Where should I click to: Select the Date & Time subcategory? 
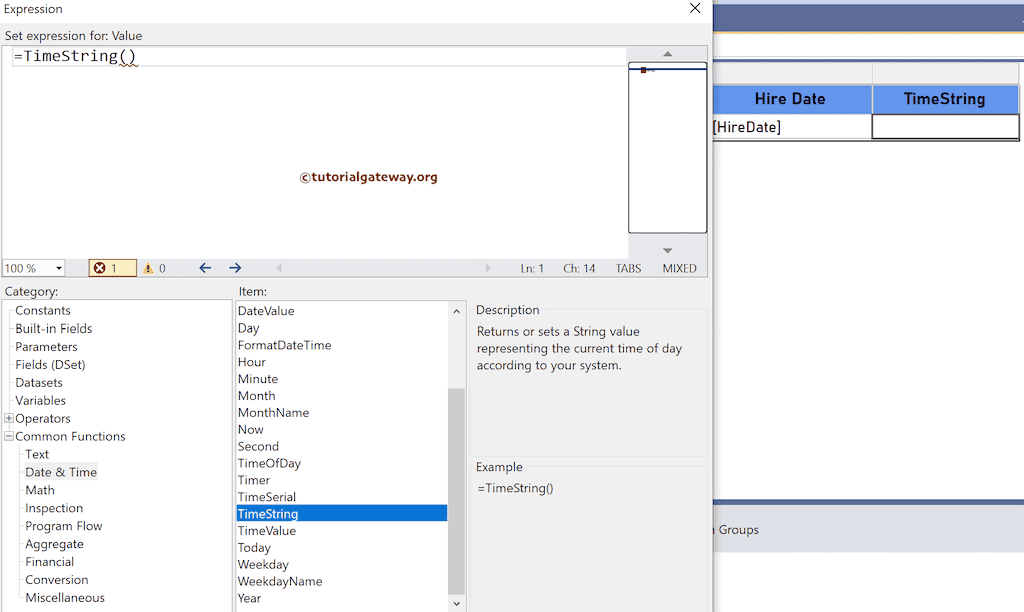pos(62,472)
